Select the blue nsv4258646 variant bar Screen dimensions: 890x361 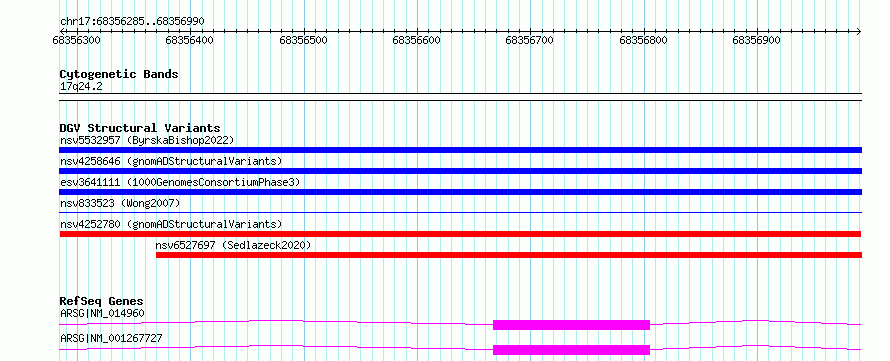click(x=460, y=171)
